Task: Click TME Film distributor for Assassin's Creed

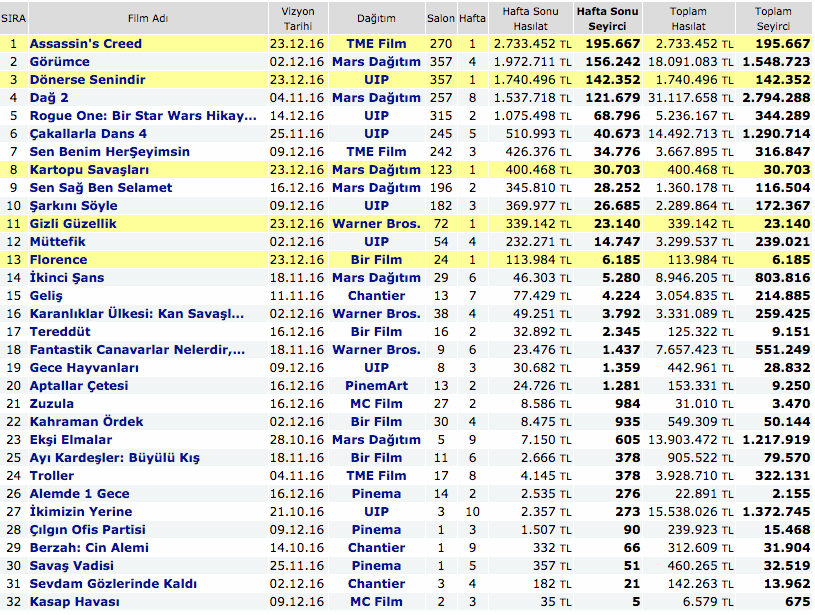Action: [x=376, y=44]
